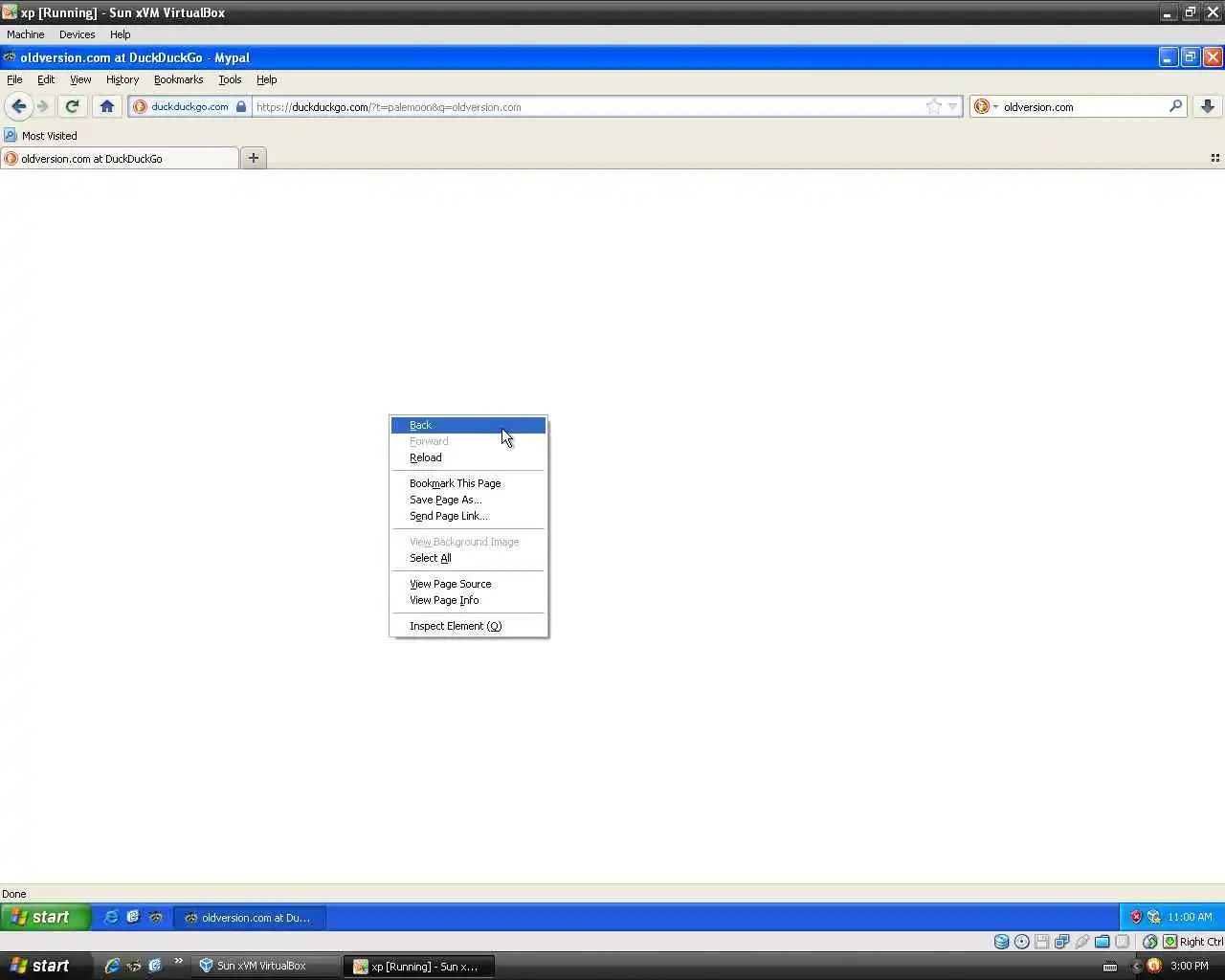The width and height of the screenshot is (1225, 980).
Task: Open the History menu
Action: (122, 79)
